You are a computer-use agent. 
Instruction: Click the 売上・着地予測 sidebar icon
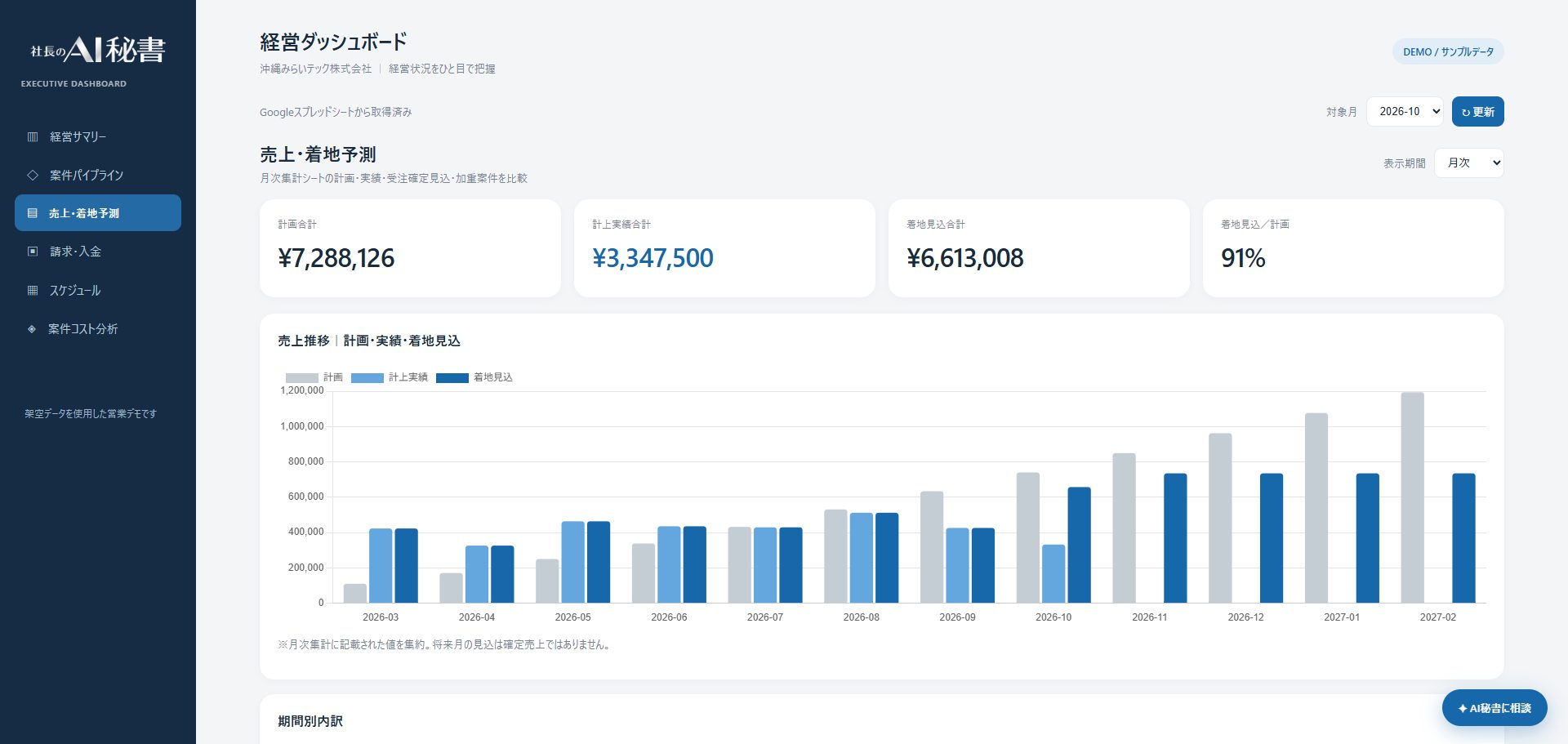click(x=33, y=213)
